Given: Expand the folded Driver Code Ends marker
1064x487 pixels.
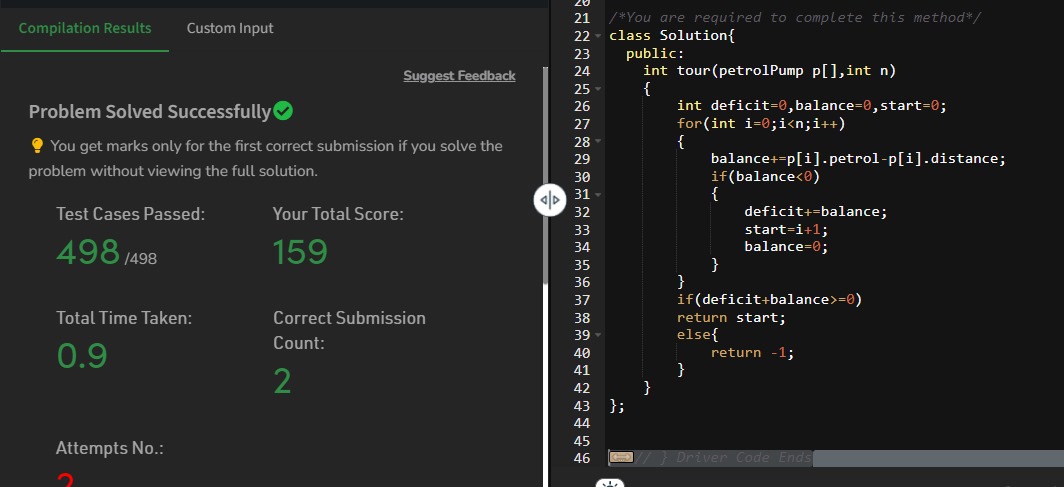Looking at the screenshot, I should pos(621,458).
